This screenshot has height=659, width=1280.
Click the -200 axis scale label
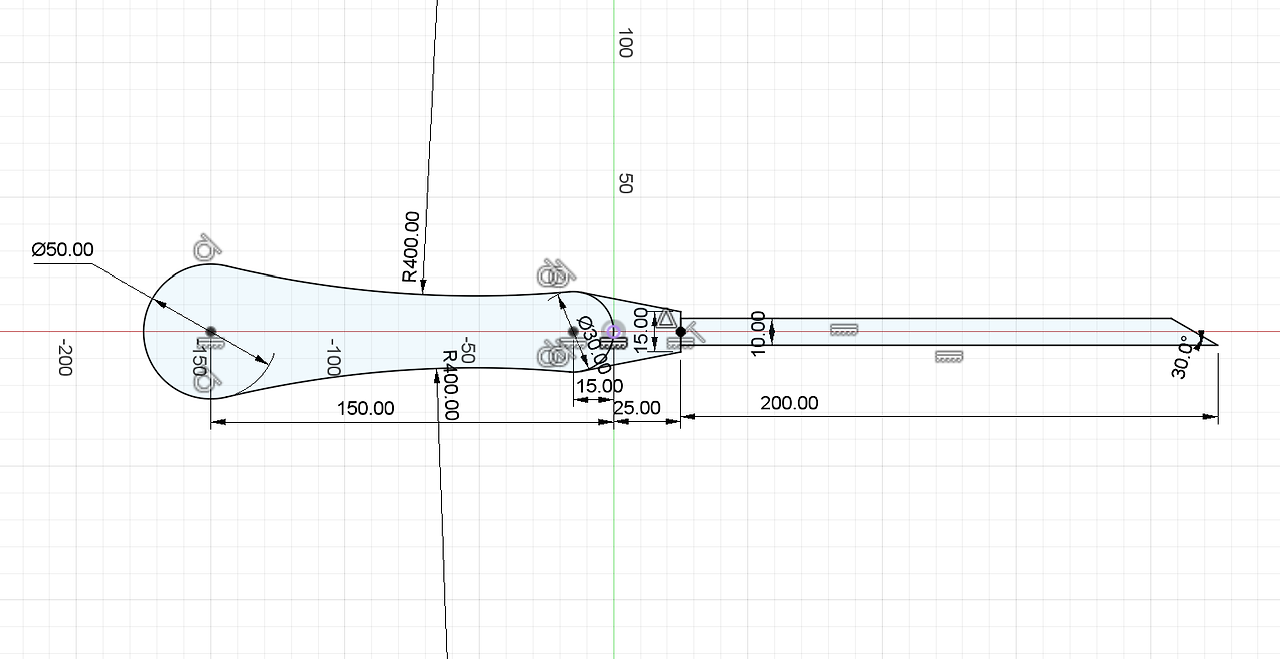65,358
